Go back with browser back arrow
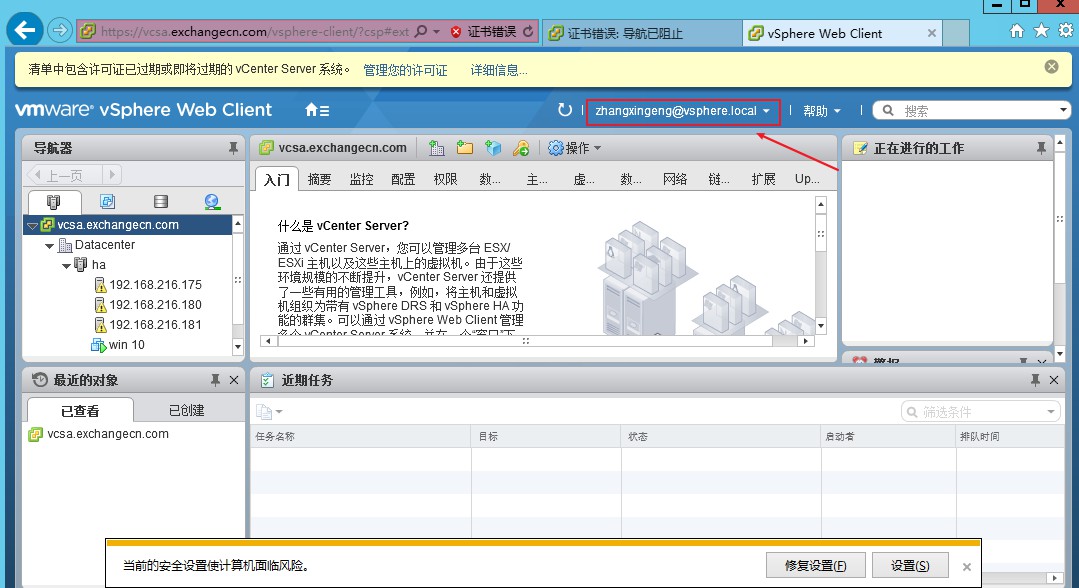The height and width of the screenshot is (588, 1079). click(25, 30)
